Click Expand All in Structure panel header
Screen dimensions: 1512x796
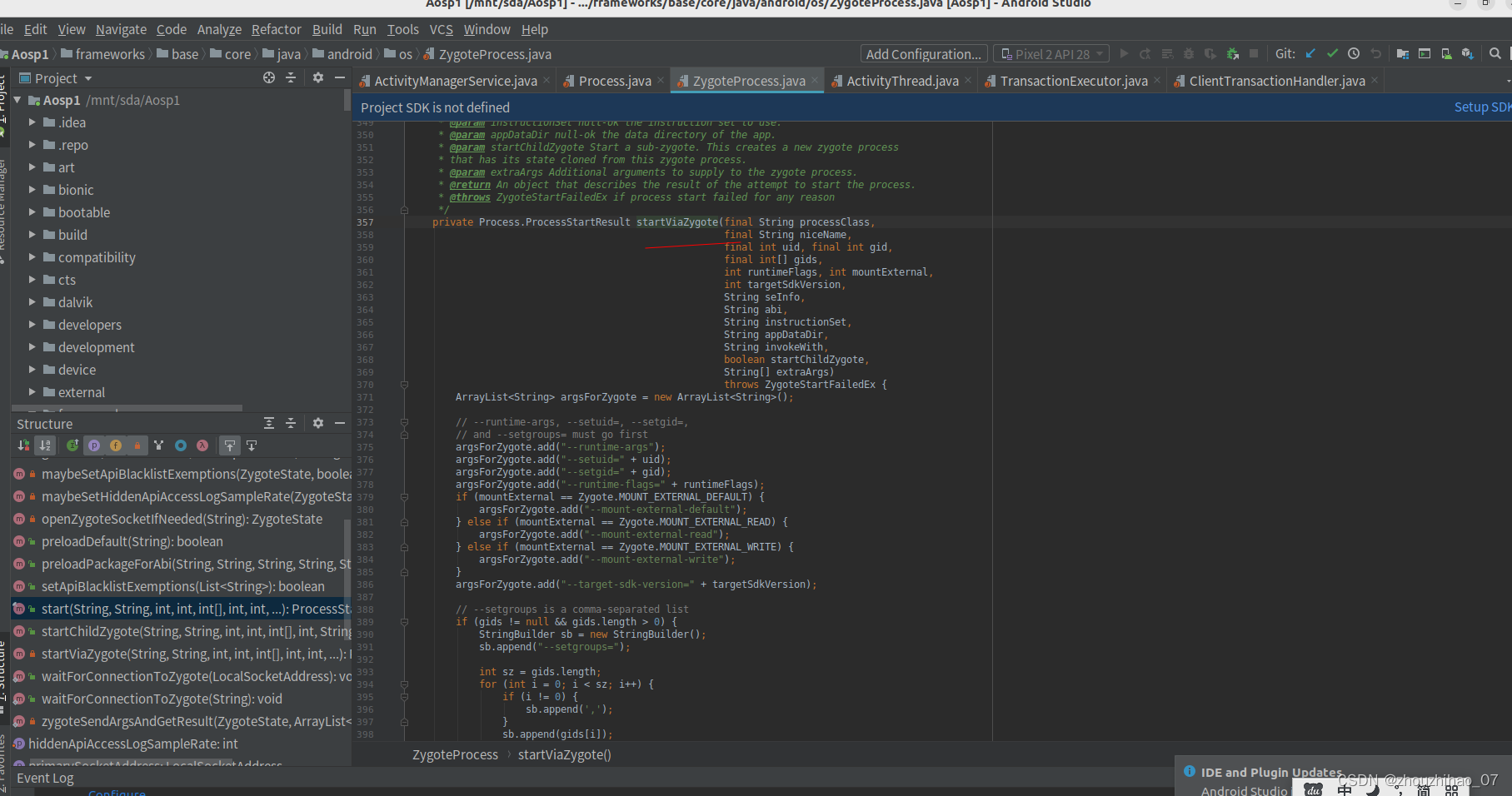(x=269, y=423)
